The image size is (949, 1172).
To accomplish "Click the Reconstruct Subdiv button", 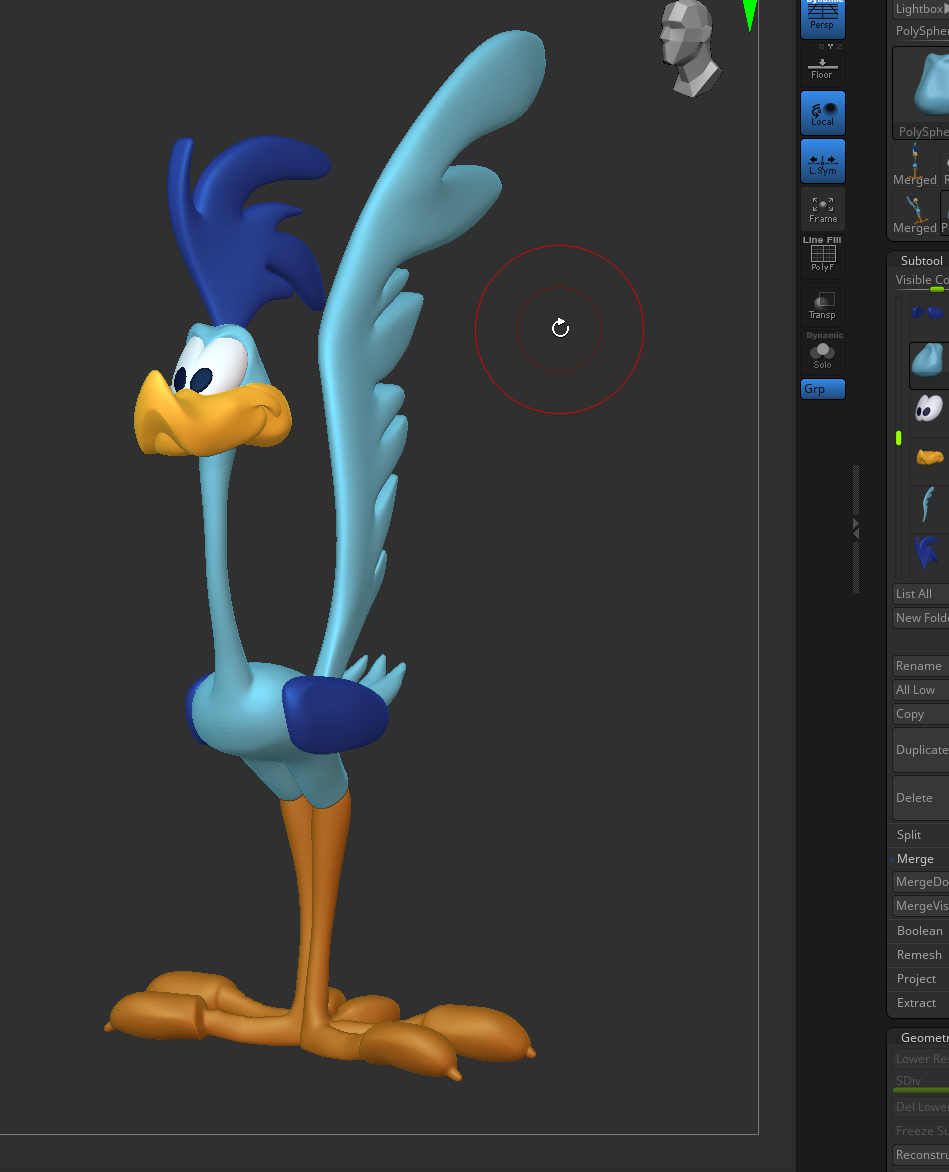I will pyautogui.click(x=921, y=1155).
